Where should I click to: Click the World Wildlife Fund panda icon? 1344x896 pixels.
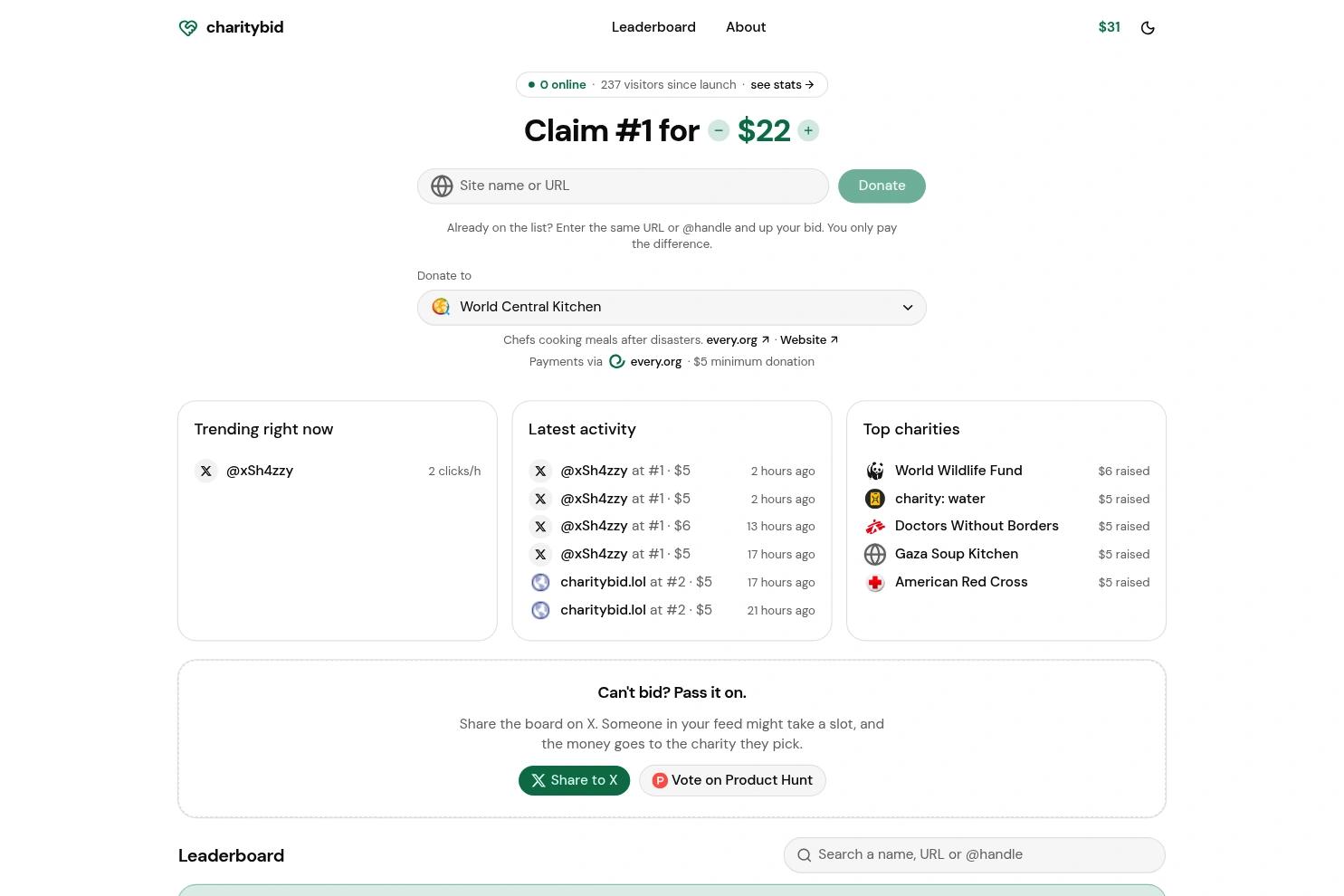875,472
